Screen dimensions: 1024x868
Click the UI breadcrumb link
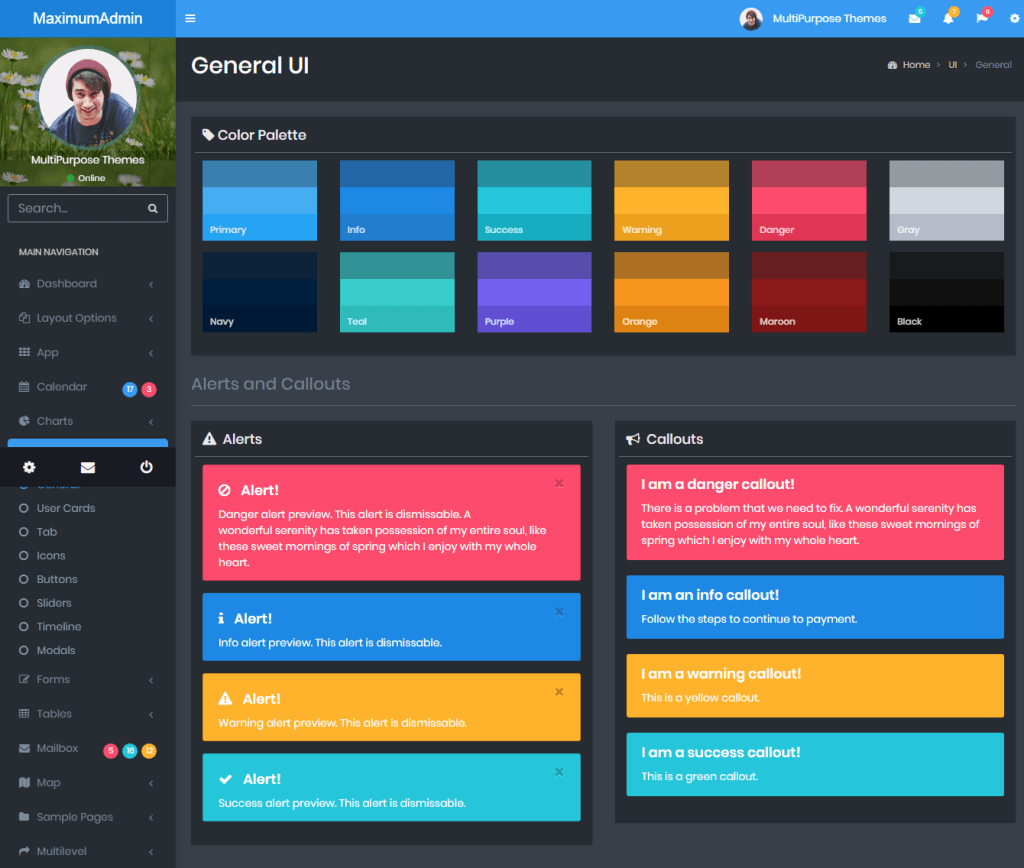pos(953,65)
